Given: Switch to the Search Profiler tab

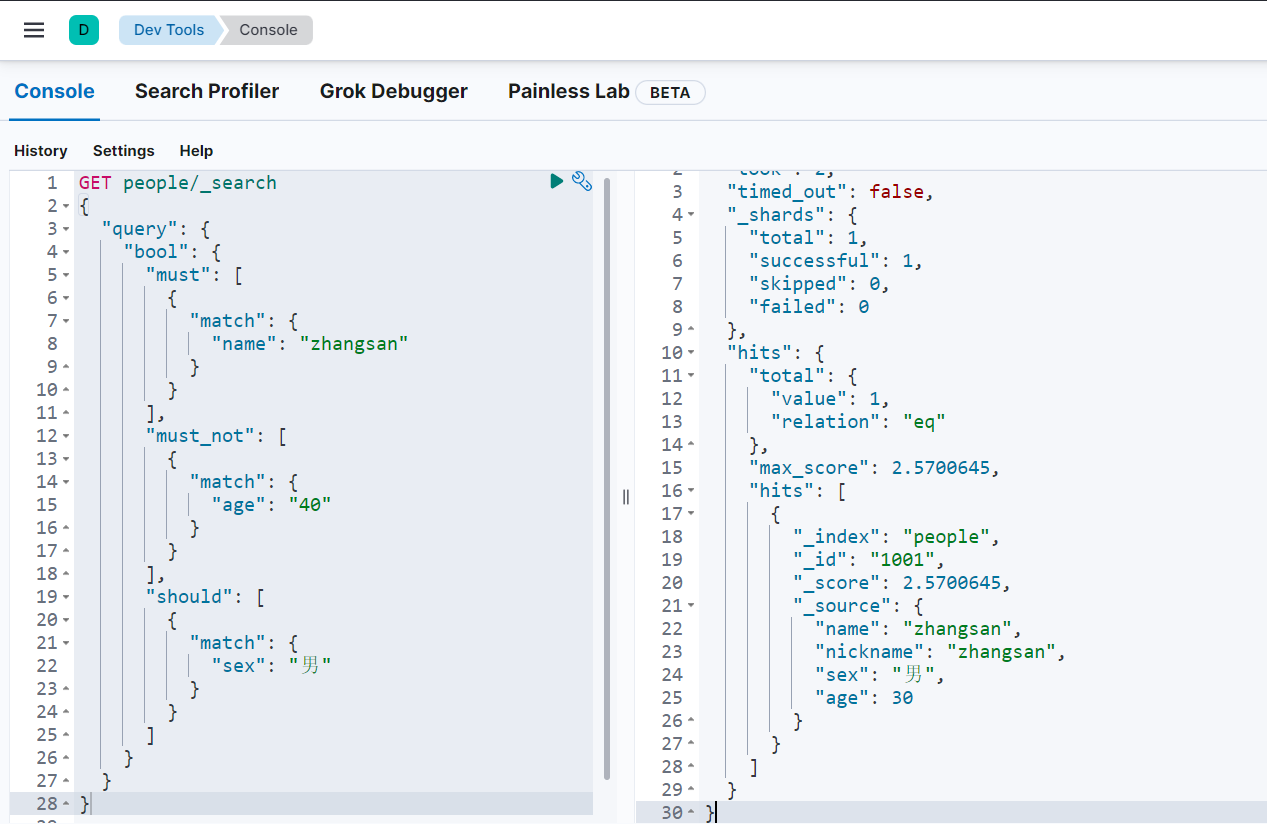Looking at the screenshot, I should pos(207,91).
